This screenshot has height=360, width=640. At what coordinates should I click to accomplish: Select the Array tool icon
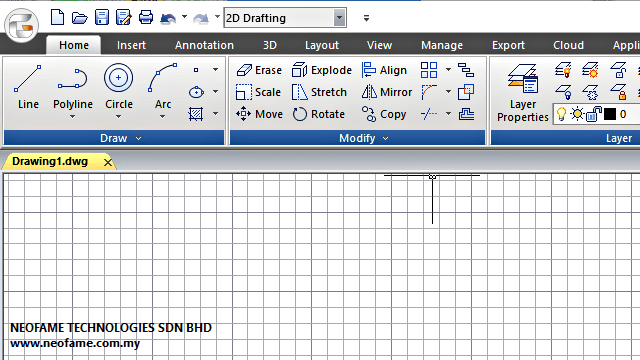coord(429,70)
